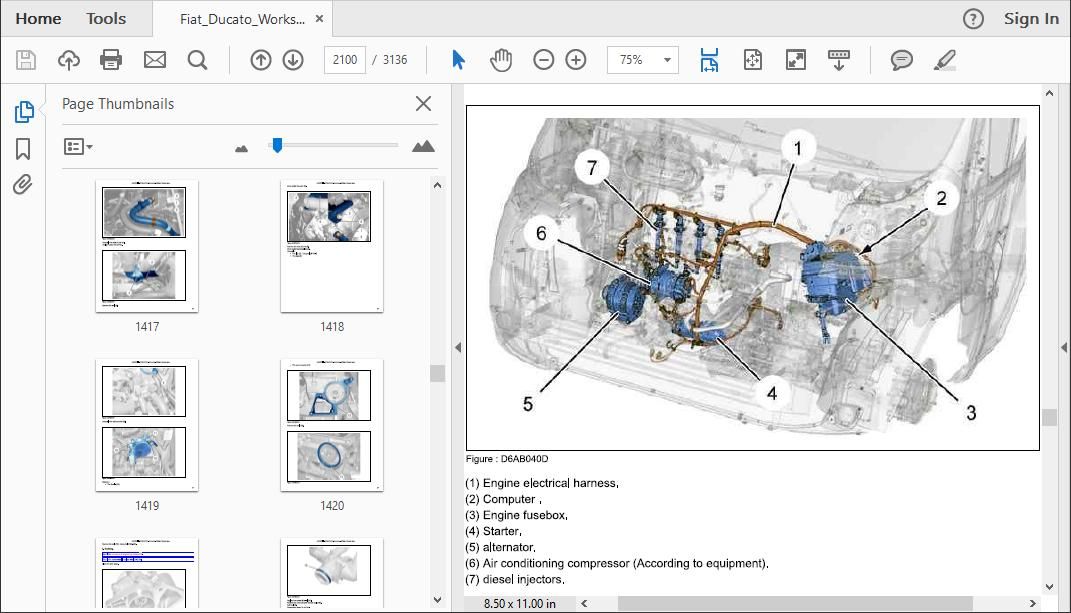
Task: Select the highlighter pen tool
Action: (x=945, y=60)
